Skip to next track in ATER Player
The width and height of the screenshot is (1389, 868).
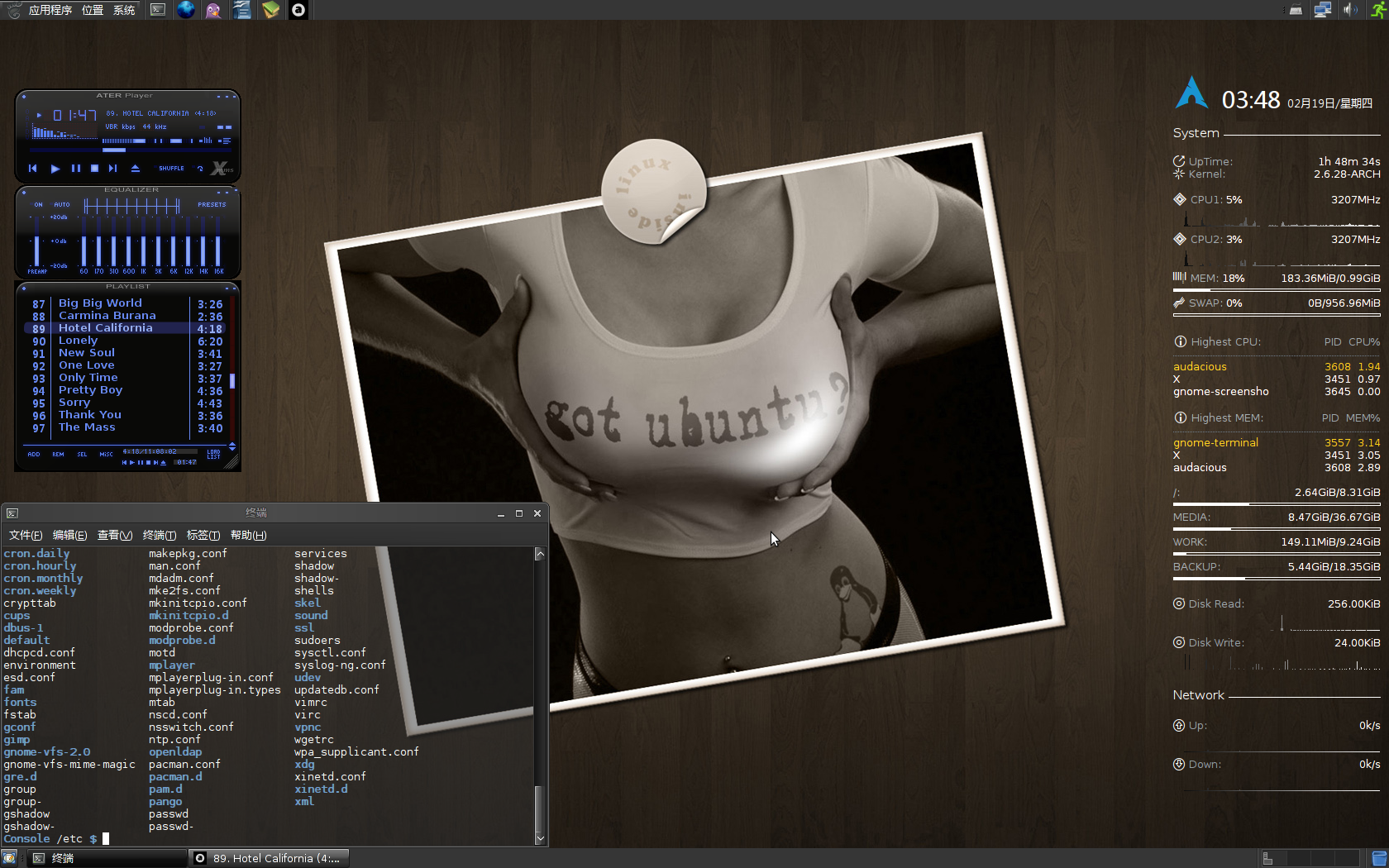(113, 169)
